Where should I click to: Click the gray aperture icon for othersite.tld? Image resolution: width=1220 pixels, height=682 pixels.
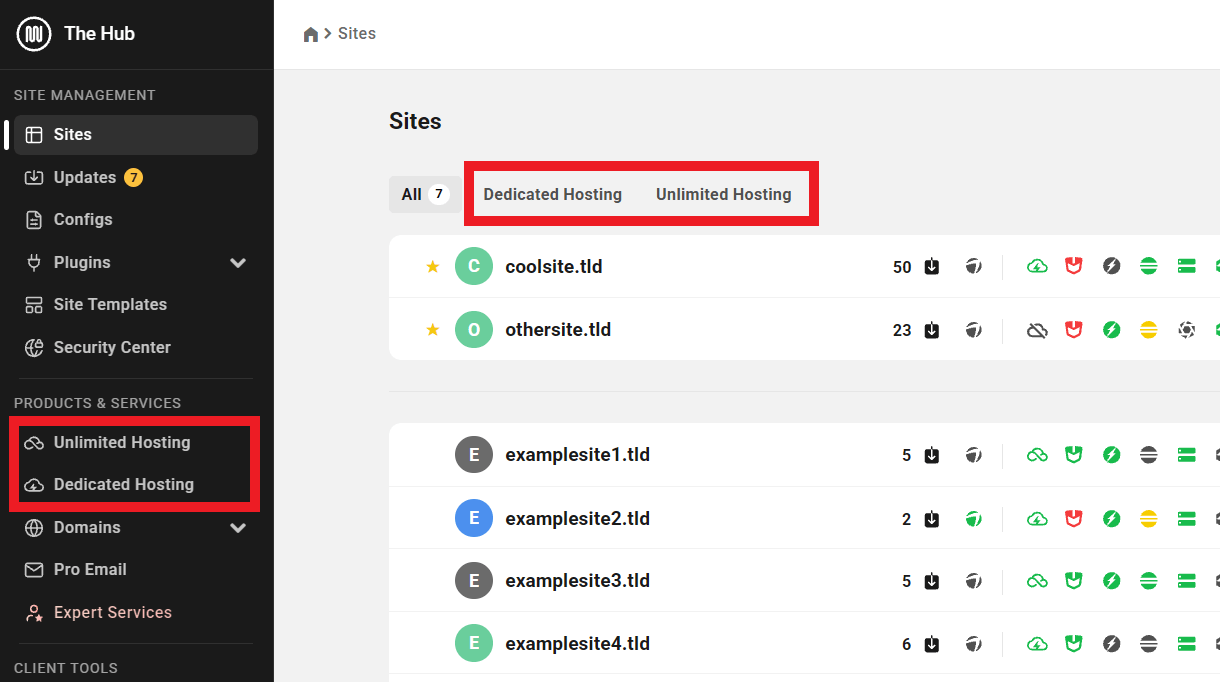1187,330
